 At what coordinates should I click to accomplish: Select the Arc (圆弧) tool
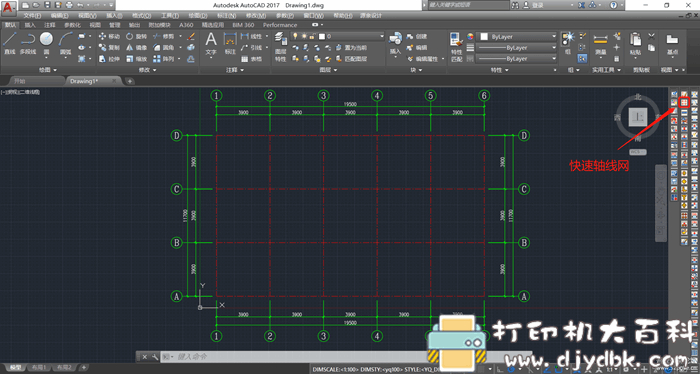pos(66,44)
